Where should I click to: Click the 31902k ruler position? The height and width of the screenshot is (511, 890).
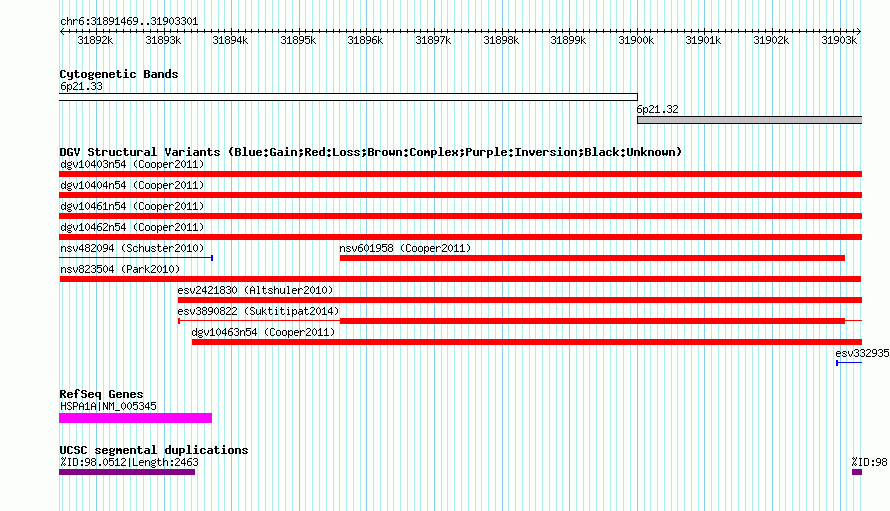pyautogui.click(x=771, y=40)
